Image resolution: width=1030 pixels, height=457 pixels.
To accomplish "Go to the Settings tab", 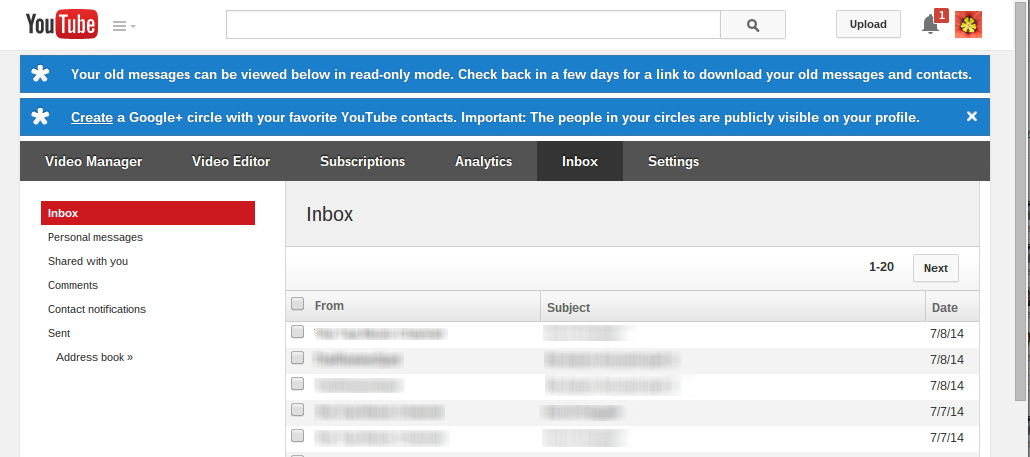I will (673, 161).
